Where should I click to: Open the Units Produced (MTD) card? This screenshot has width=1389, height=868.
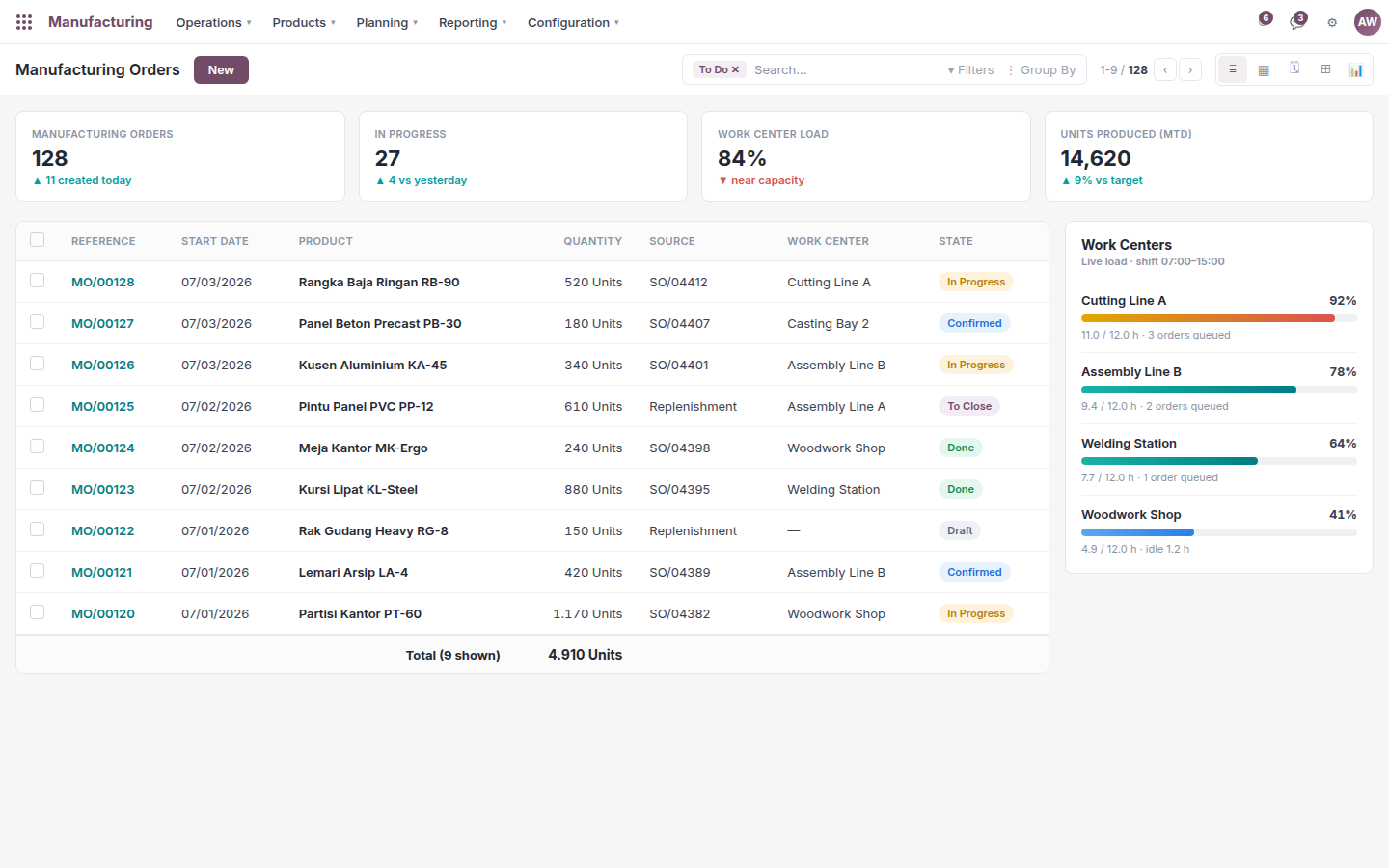(x=1209, y=156)
